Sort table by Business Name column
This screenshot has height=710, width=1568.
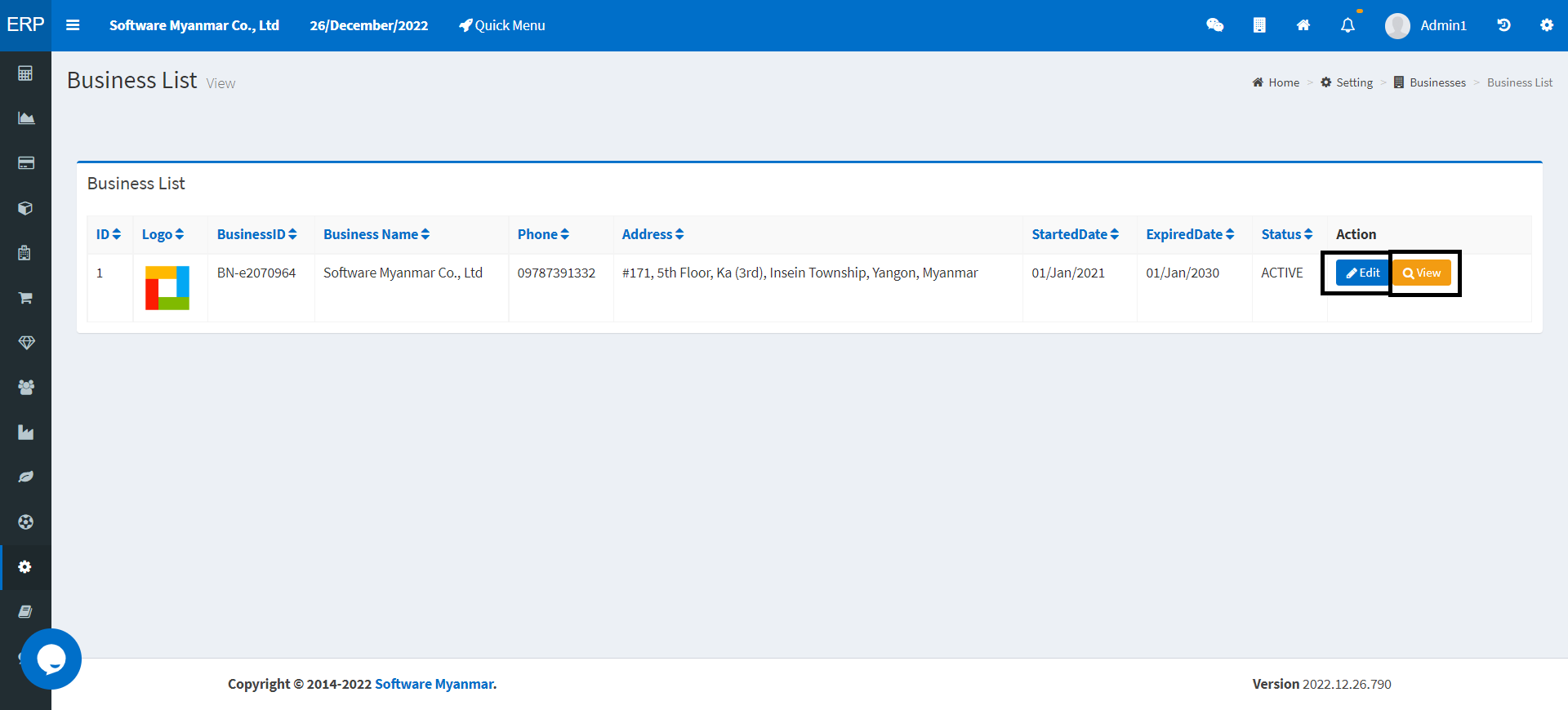click(x=376, y=234)
